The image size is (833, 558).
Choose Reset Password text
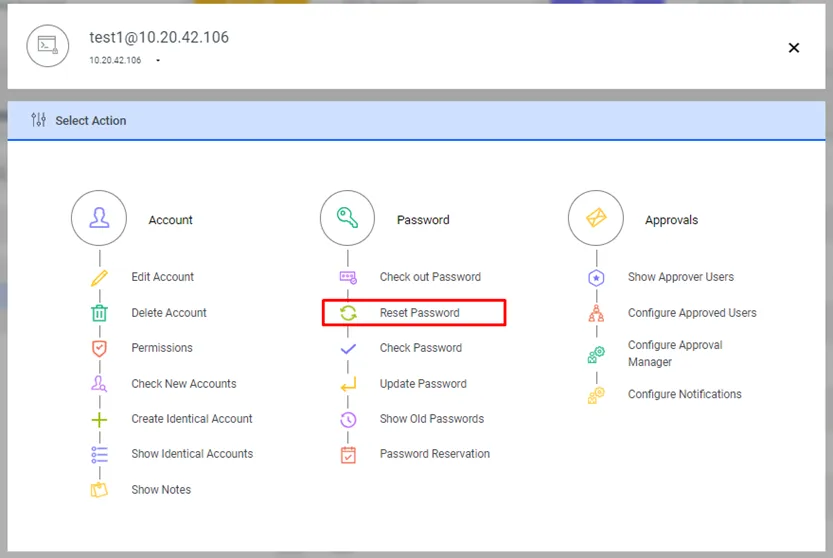coord(420,312)
